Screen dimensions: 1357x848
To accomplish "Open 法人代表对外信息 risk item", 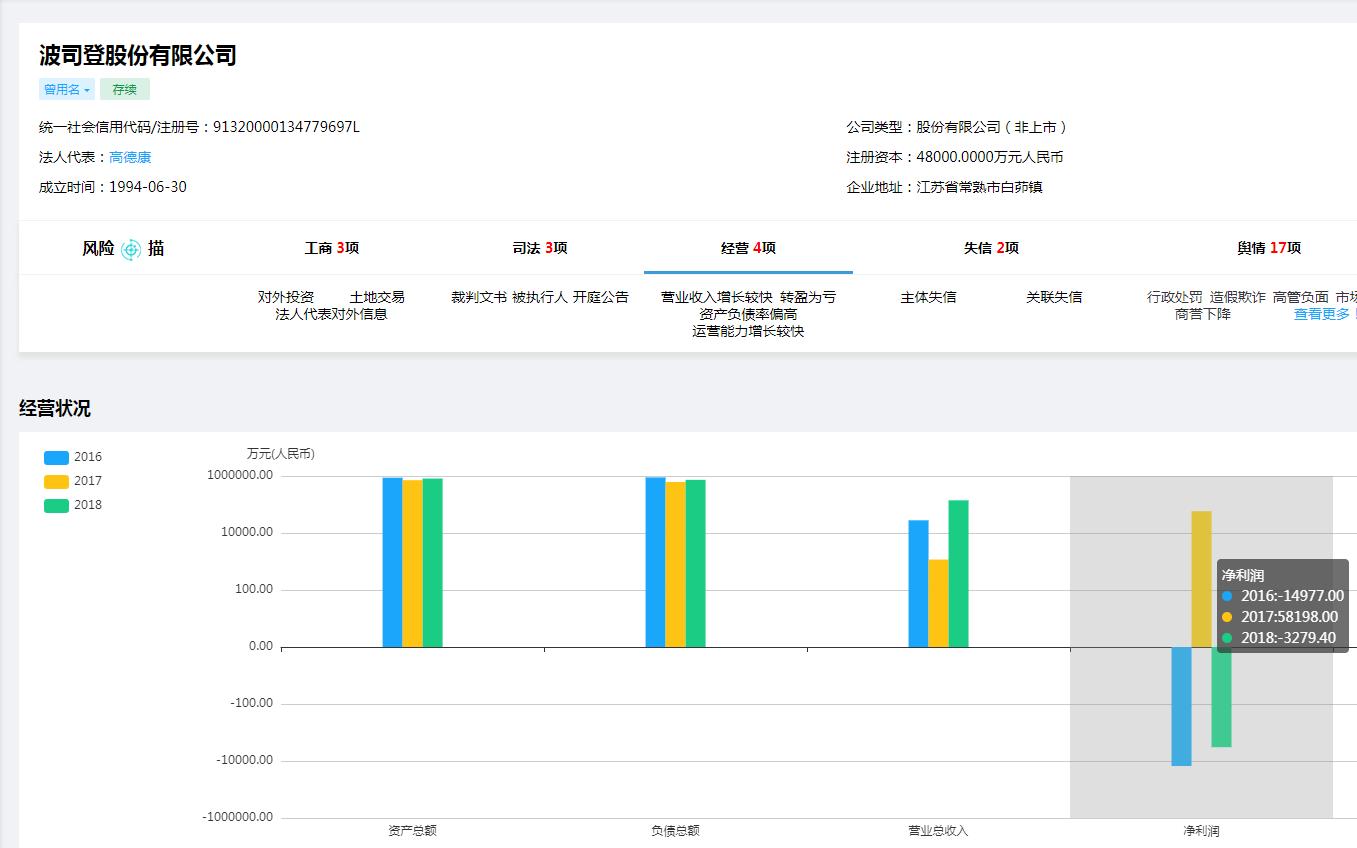I will (x=331, y=314).
